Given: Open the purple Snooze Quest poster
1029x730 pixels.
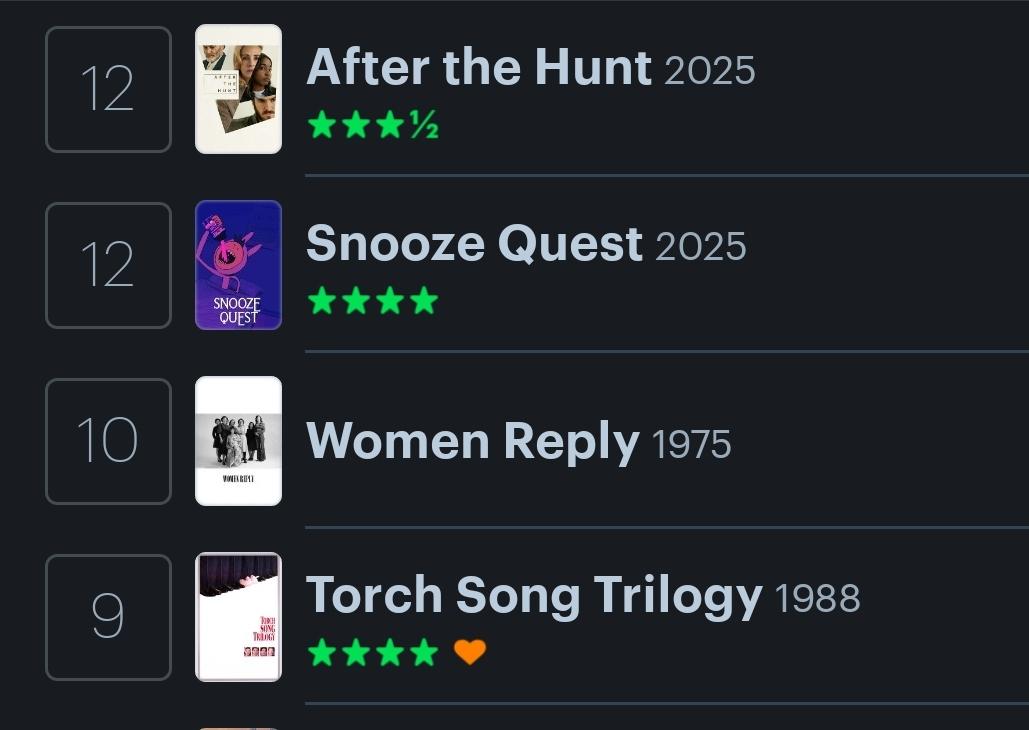Looking at the screenshot, I should (238, 265).
